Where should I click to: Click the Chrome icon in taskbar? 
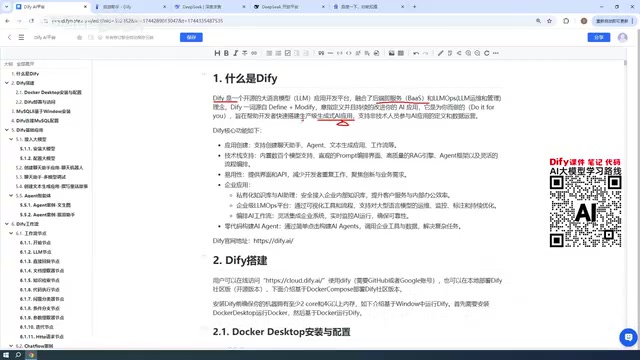point(31,355)
